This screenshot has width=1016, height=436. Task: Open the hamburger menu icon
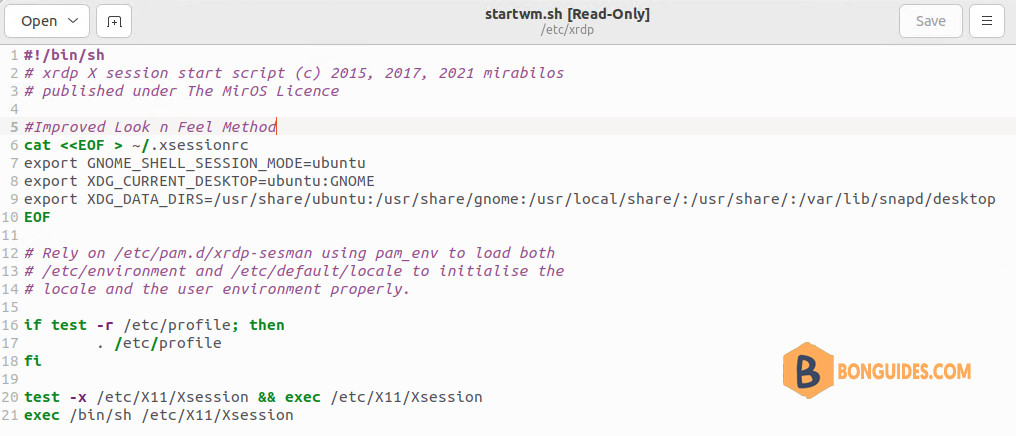coord(987,21)
